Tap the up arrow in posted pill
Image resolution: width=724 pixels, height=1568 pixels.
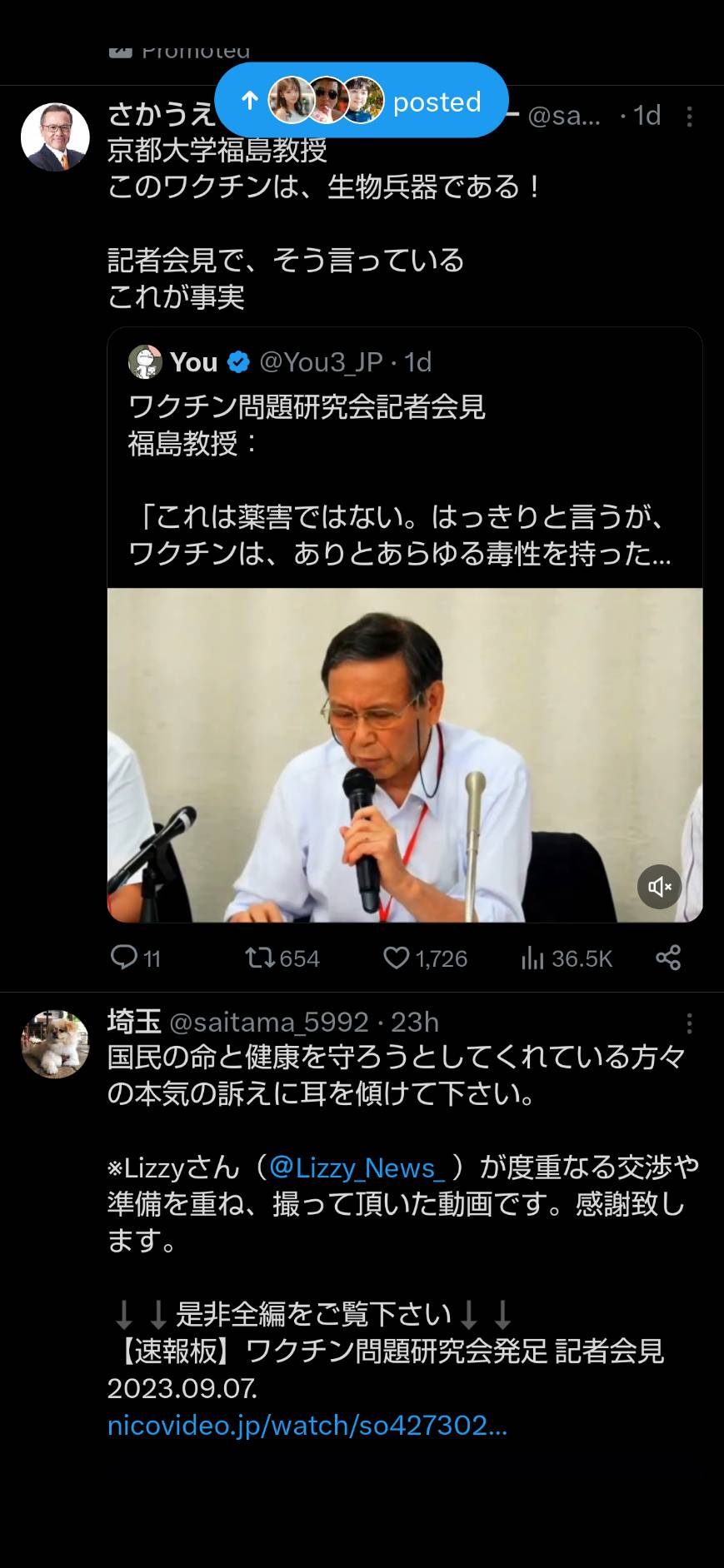249,101
